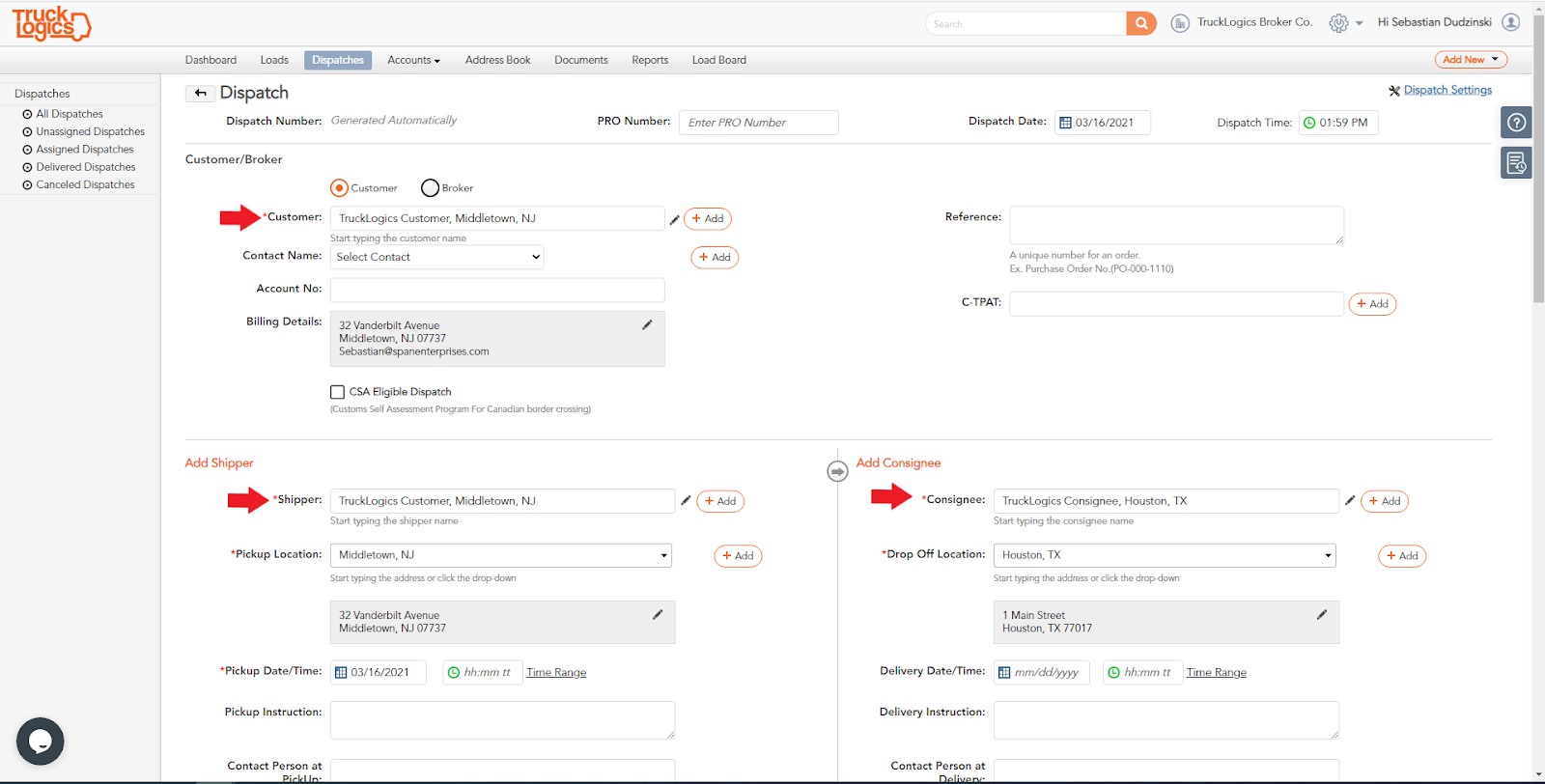Open the Delivery Date calendar icon
The width and height of the screenshot is (1545, 784).
pyautogui.click(x=1004, y=672)
